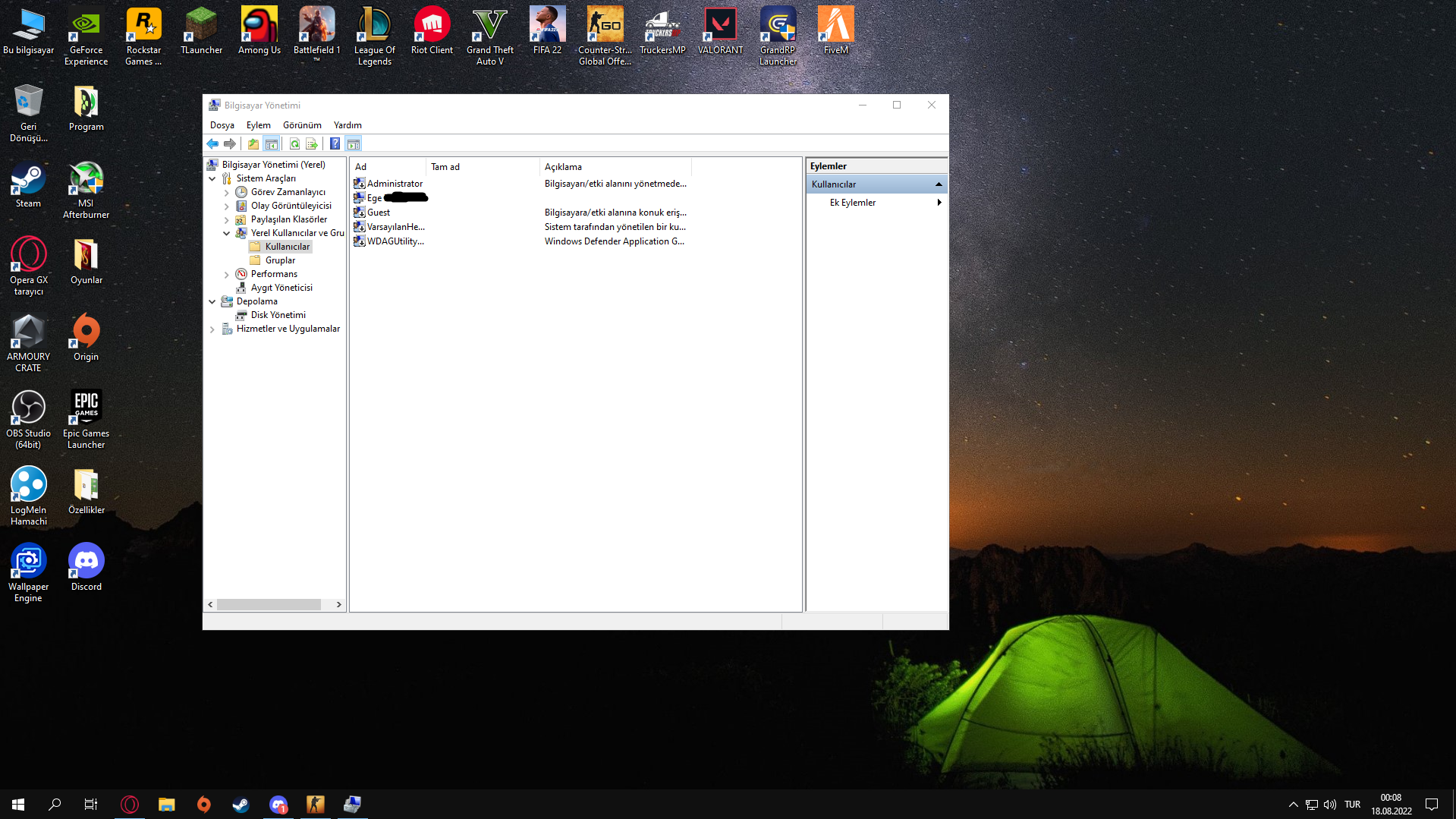Go up one level with folder icon
The height and width of the screenshot is (819, 1456).
(x=253, y=144)
